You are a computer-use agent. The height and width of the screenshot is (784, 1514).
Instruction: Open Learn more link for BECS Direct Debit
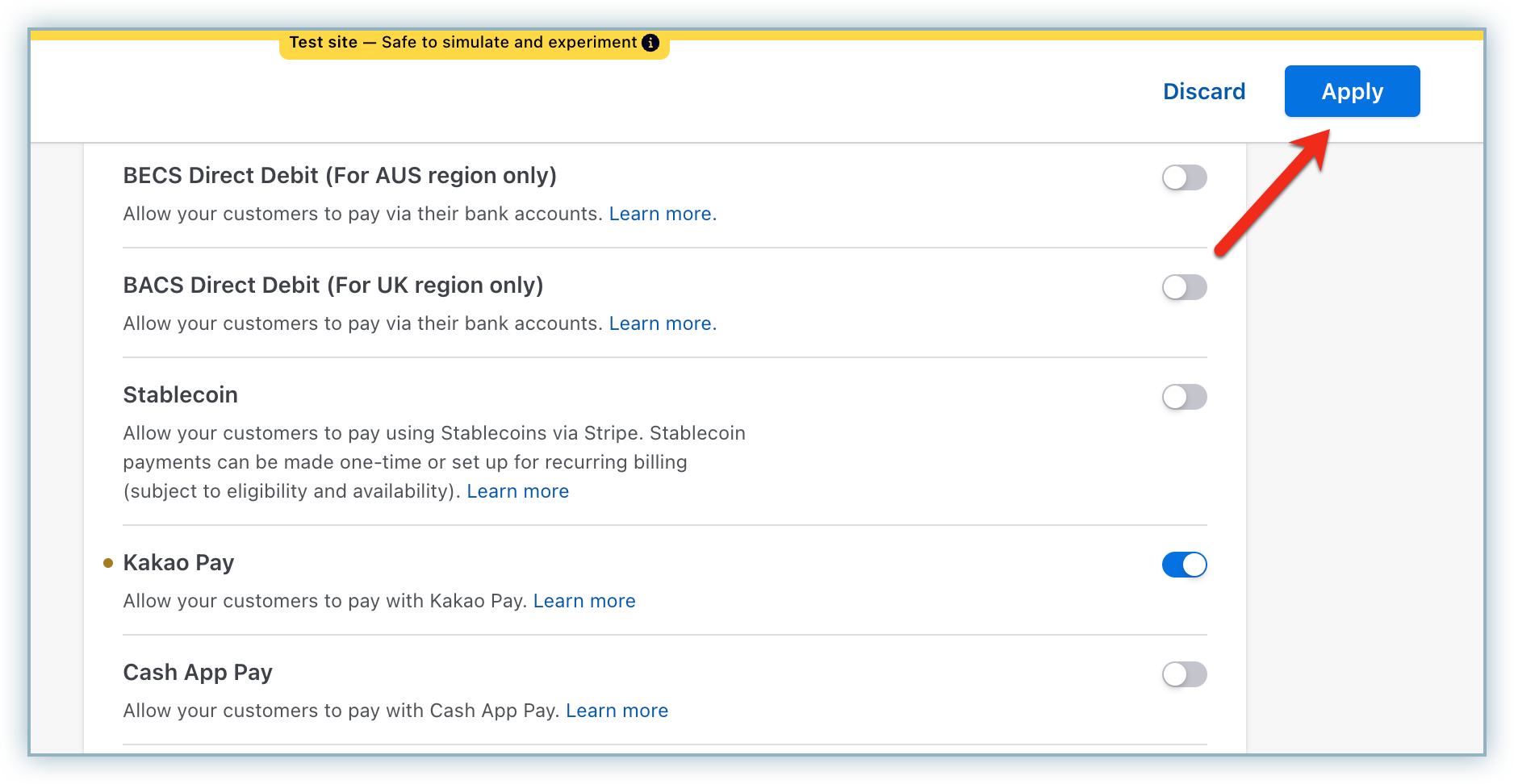point(662,214)
